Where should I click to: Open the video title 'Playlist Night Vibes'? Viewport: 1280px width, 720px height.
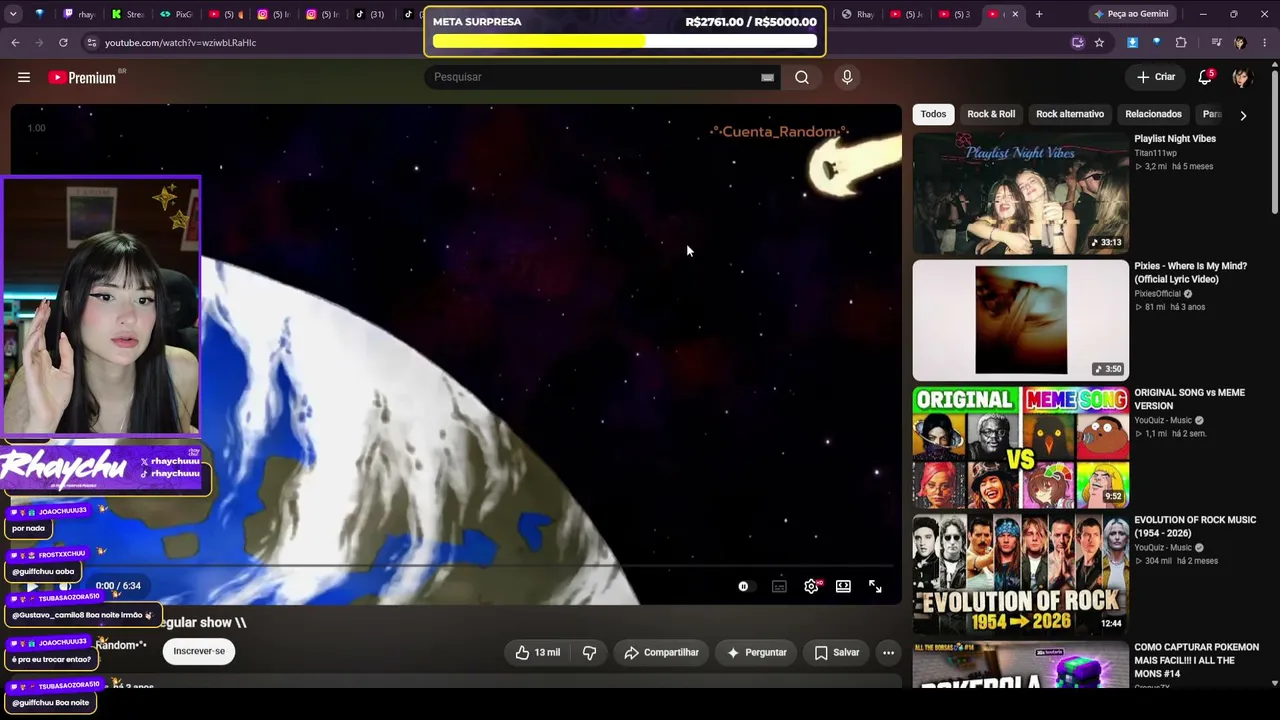click(1175, 139)
